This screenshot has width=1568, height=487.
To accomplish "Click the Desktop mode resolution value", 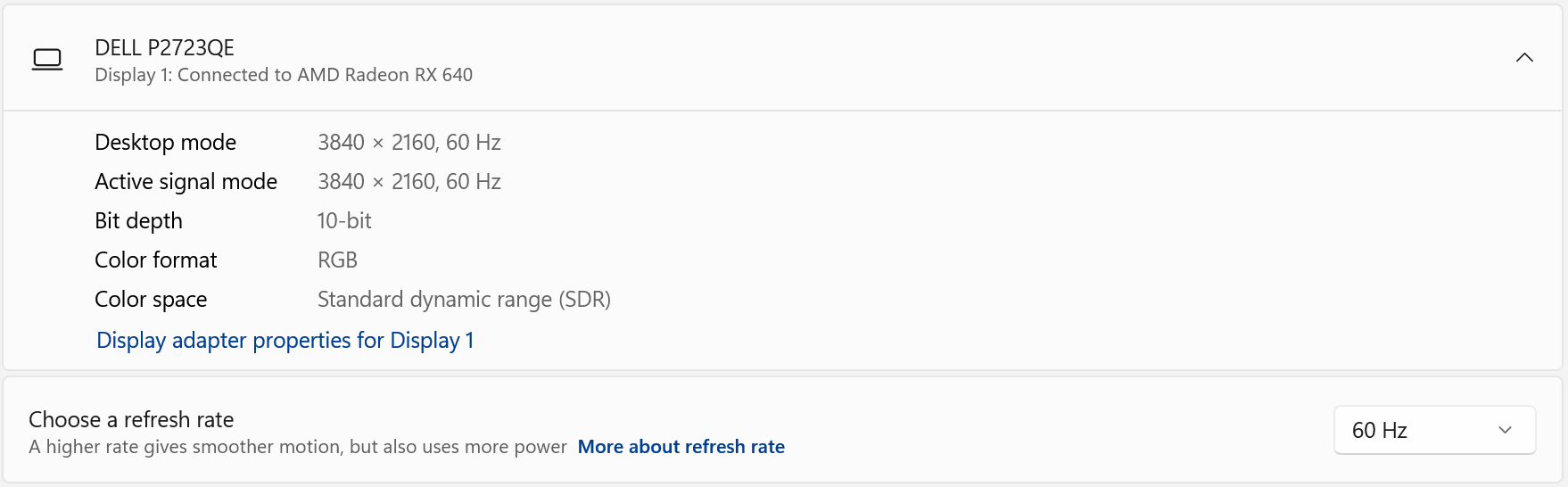I will (409, 143).
